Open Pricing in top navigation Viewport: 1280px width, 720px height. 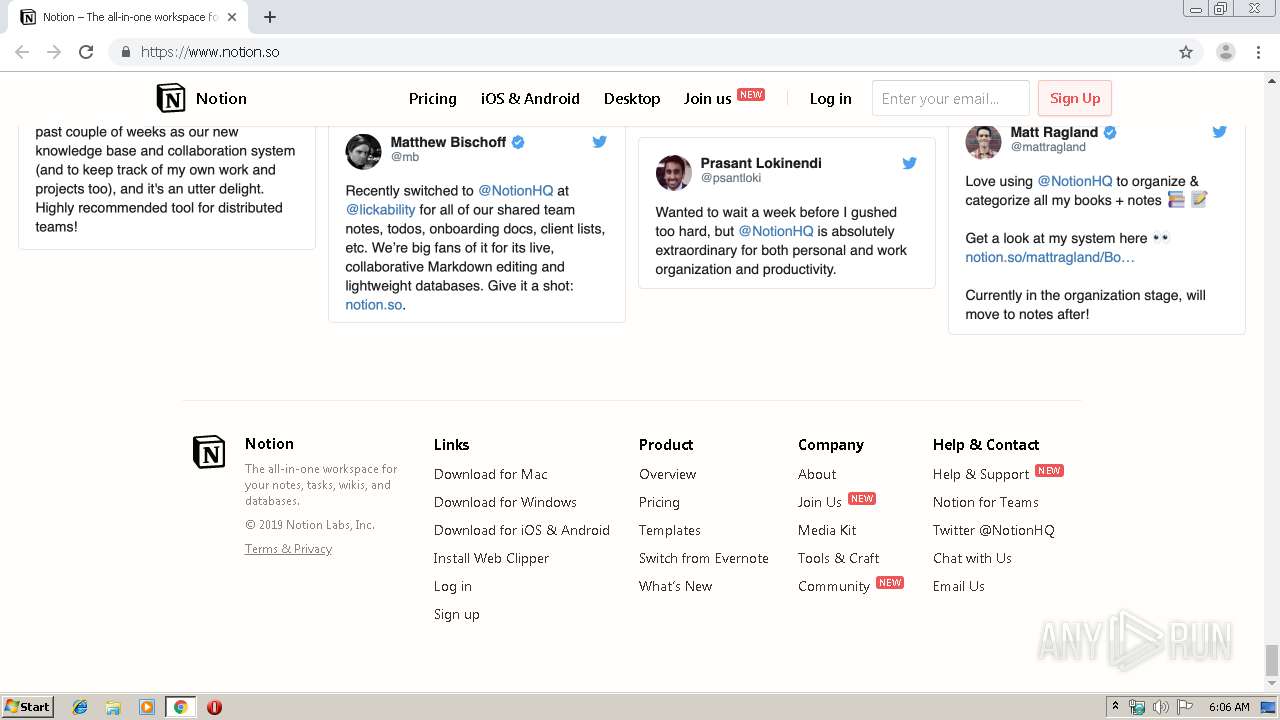433,98
